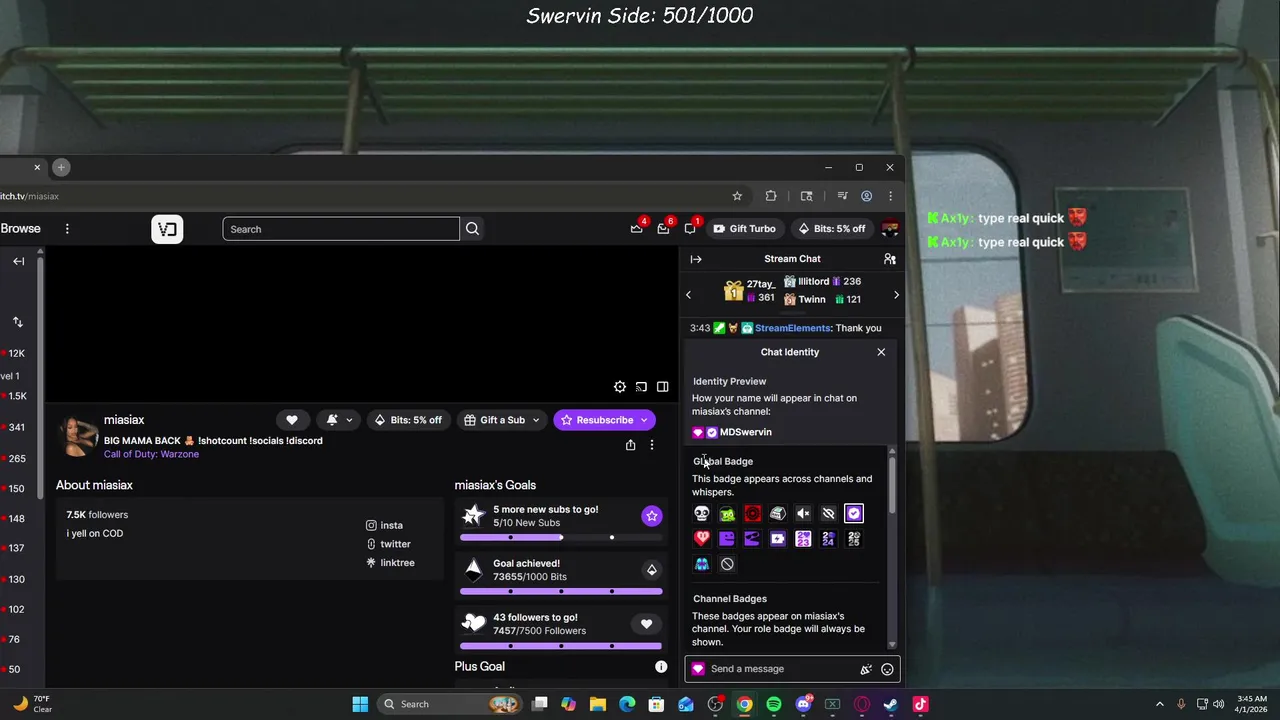Open the insta social link
Viewport: 1280px width, 720px height.
coord(384,525)
